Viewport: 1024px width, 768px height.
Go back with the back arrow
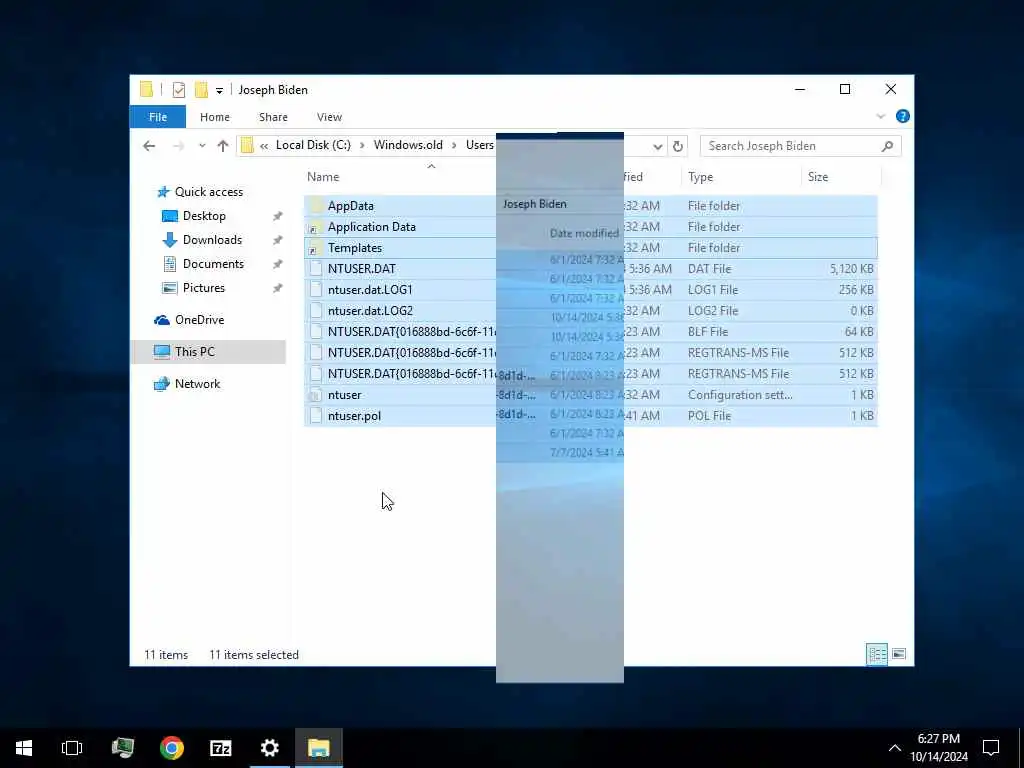[x=149, y=146]
